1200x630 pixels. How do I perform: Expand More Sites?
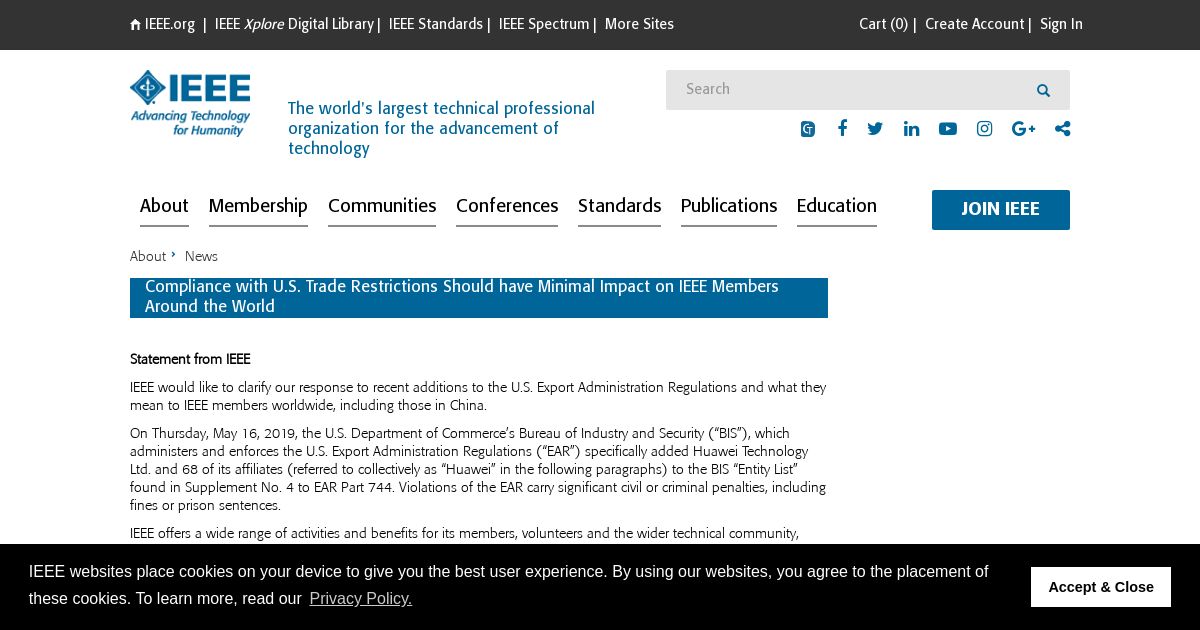[639, 25]
